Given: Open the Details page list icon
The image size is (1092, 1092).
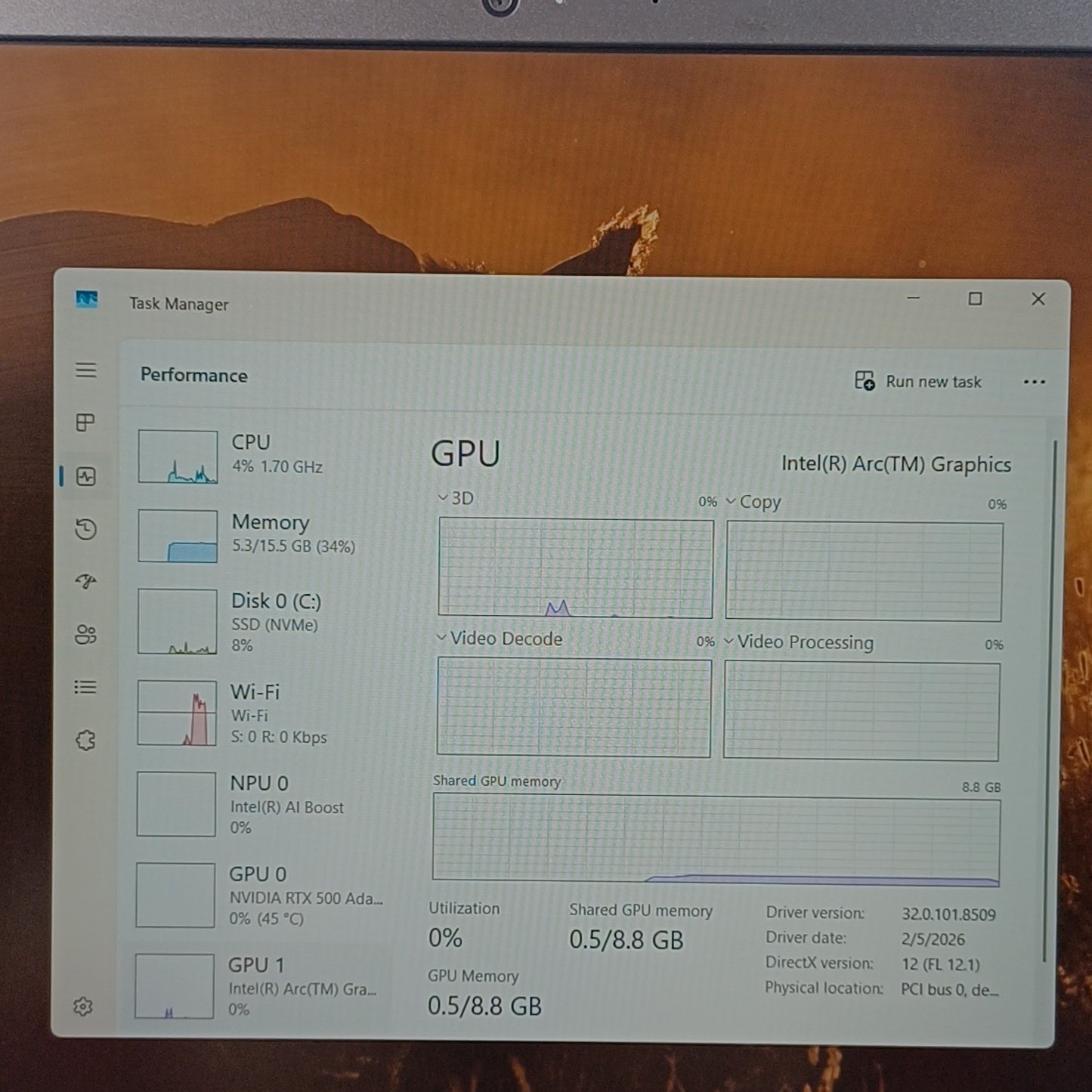Looking at the screenshot, I should coord(85,687).
